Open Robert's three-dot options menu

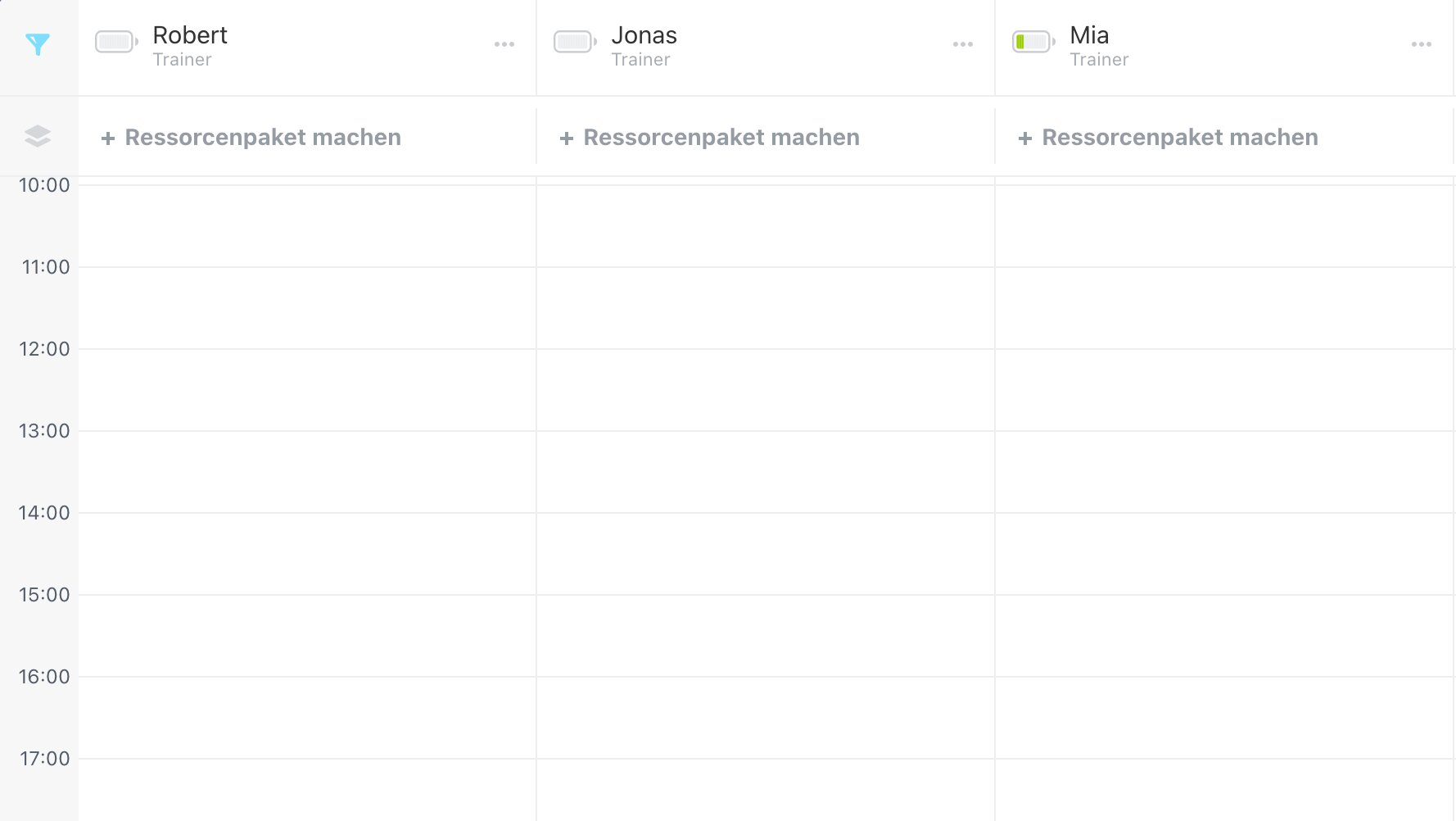click(504, 44)
